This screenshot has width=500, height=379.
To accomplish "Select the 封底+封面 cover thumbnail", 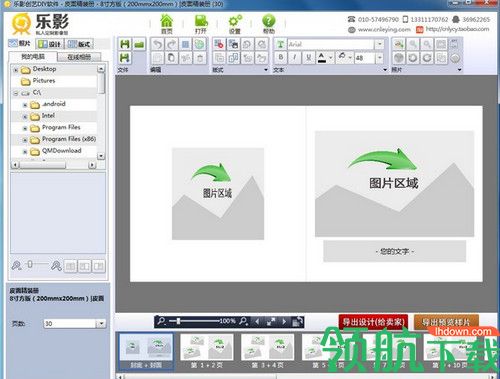I will (146, 351).
